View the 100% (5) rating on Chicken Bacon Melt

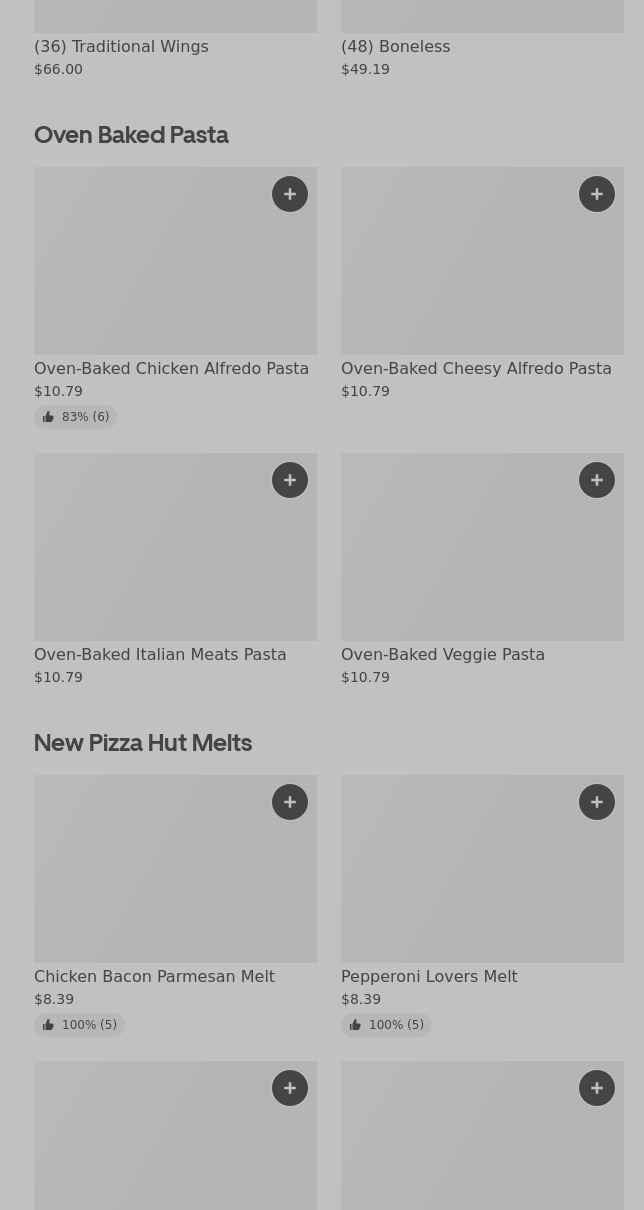(89, 1025)
